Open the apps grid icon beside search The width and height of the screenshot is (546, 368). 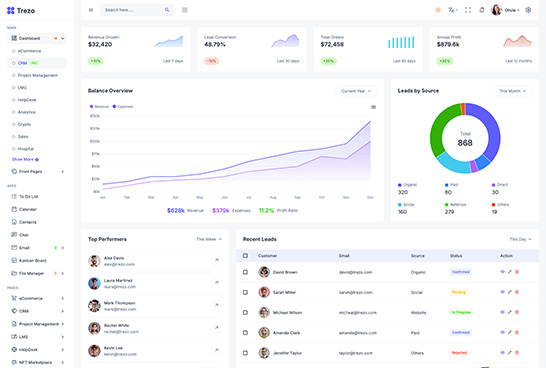pos(185,10)
